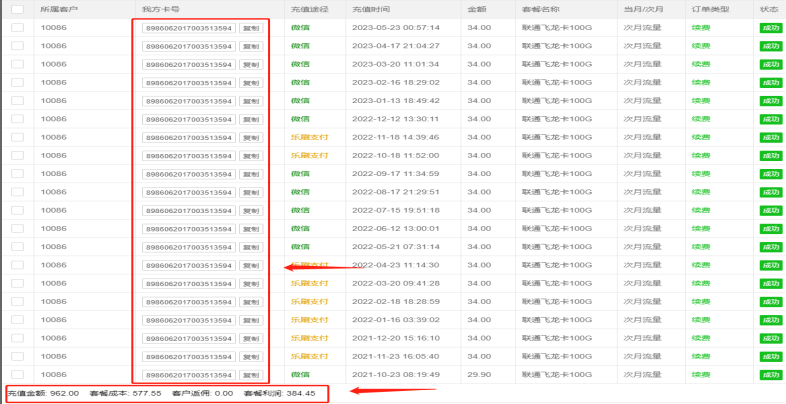Check the 2022-03-20 09:41:28 row box

(18, 283)
